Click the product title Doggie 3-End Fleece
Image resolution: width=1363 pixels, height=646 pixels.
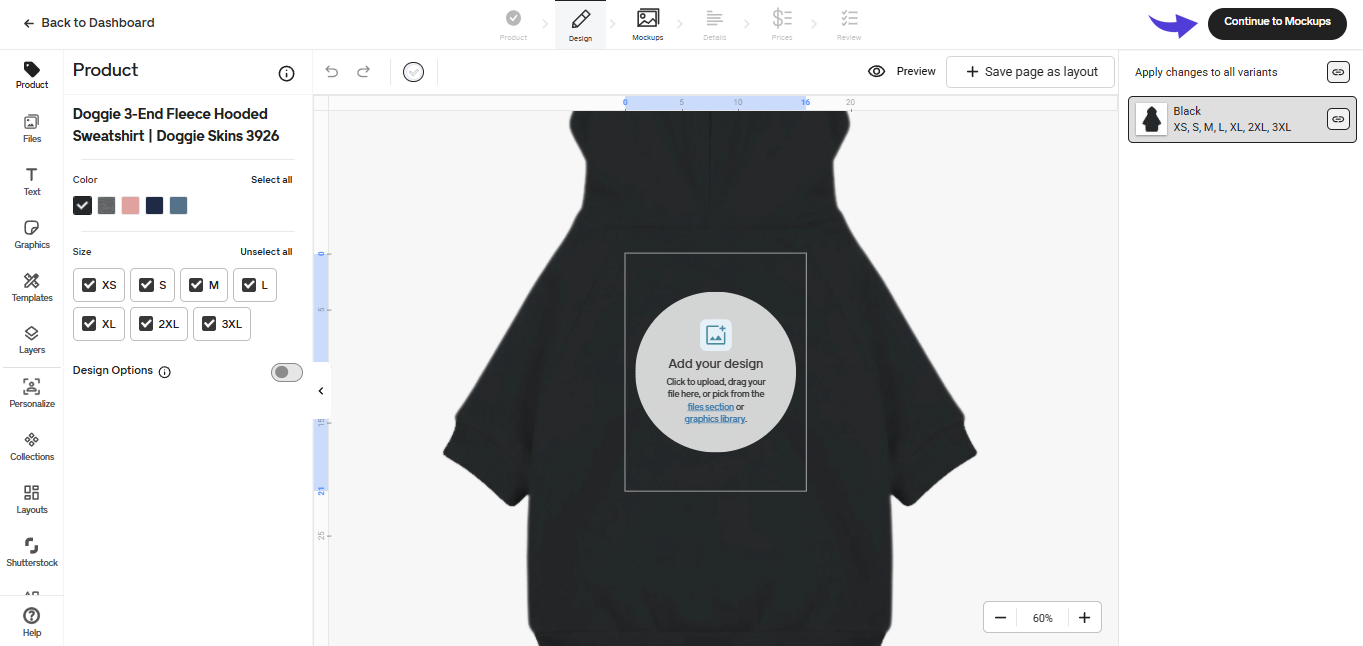[176, 125]
